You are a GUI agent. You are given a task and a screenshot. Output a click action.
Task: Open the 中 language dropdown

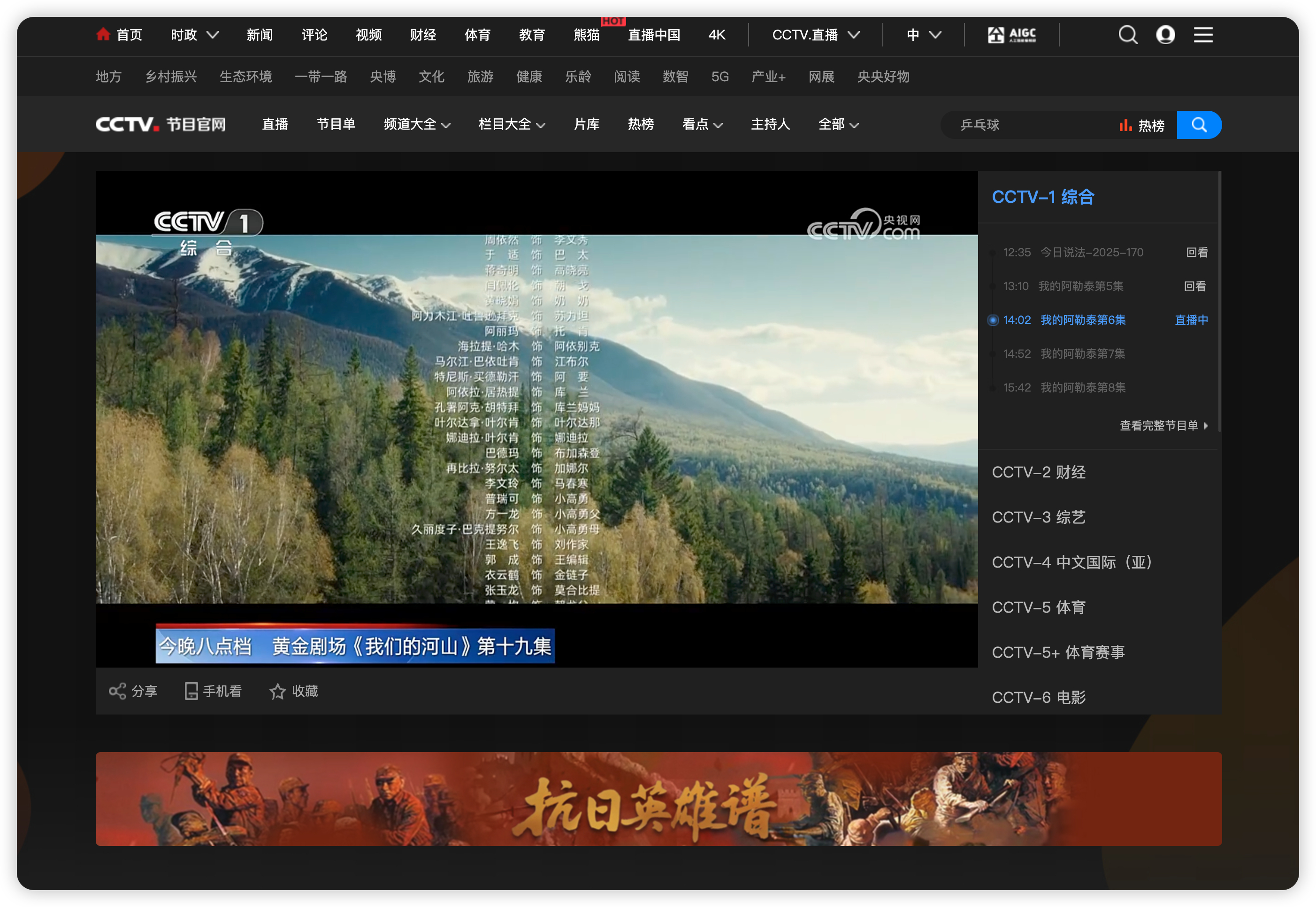pyautogui.click(x=935, y=35)
